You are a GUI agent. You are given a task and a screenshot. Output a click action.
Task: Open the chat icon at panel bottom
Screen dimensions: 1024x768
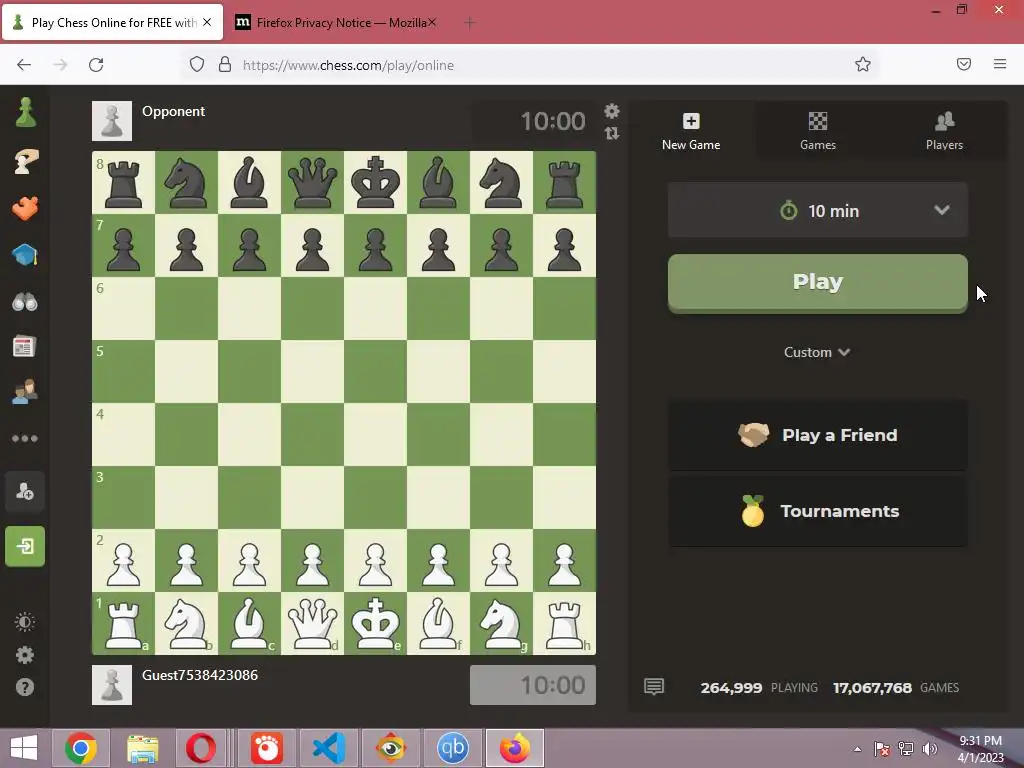click(654, 686)
